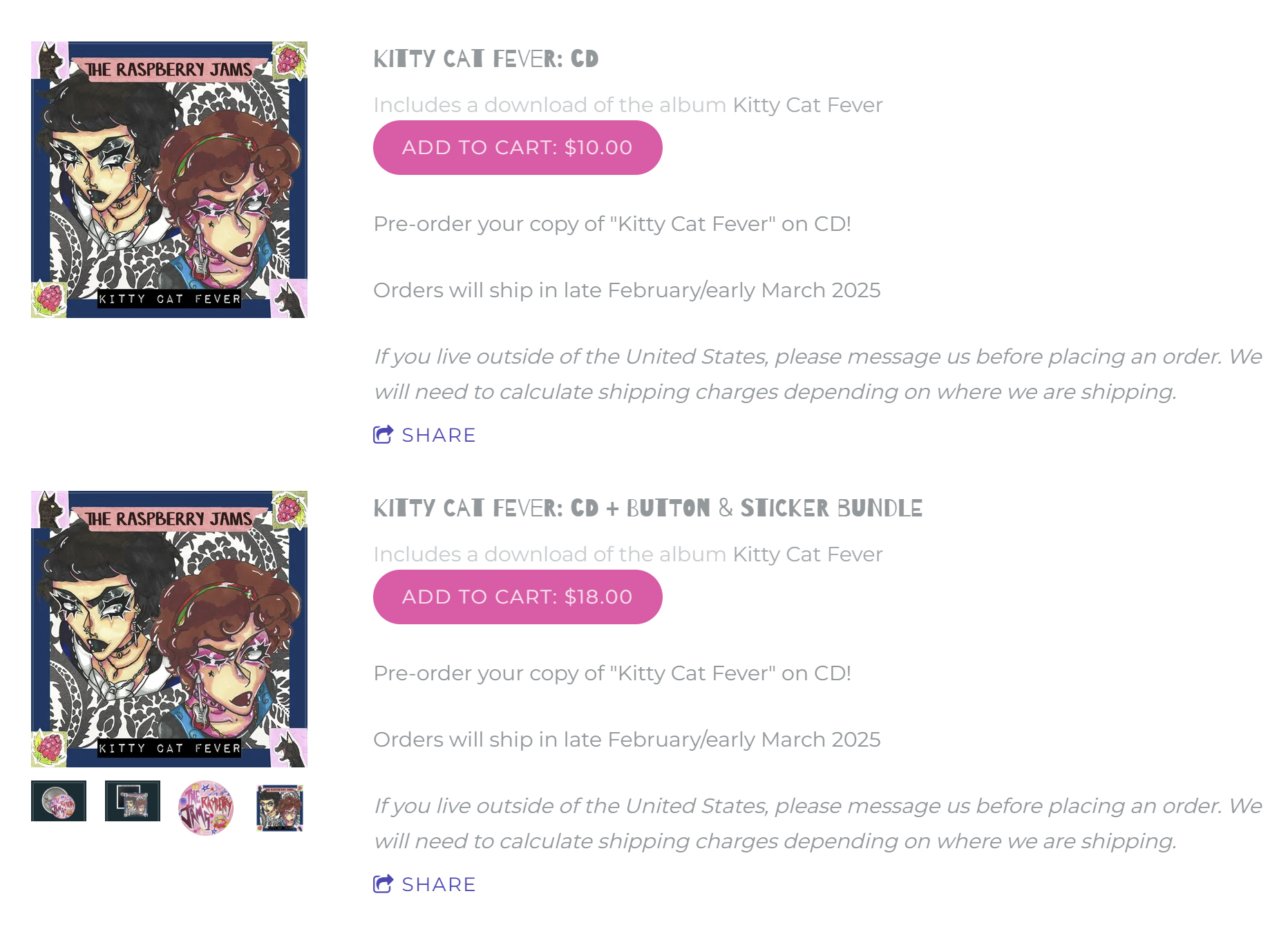Click the share arrow icon under the CD listing

[x=383, y=434]
